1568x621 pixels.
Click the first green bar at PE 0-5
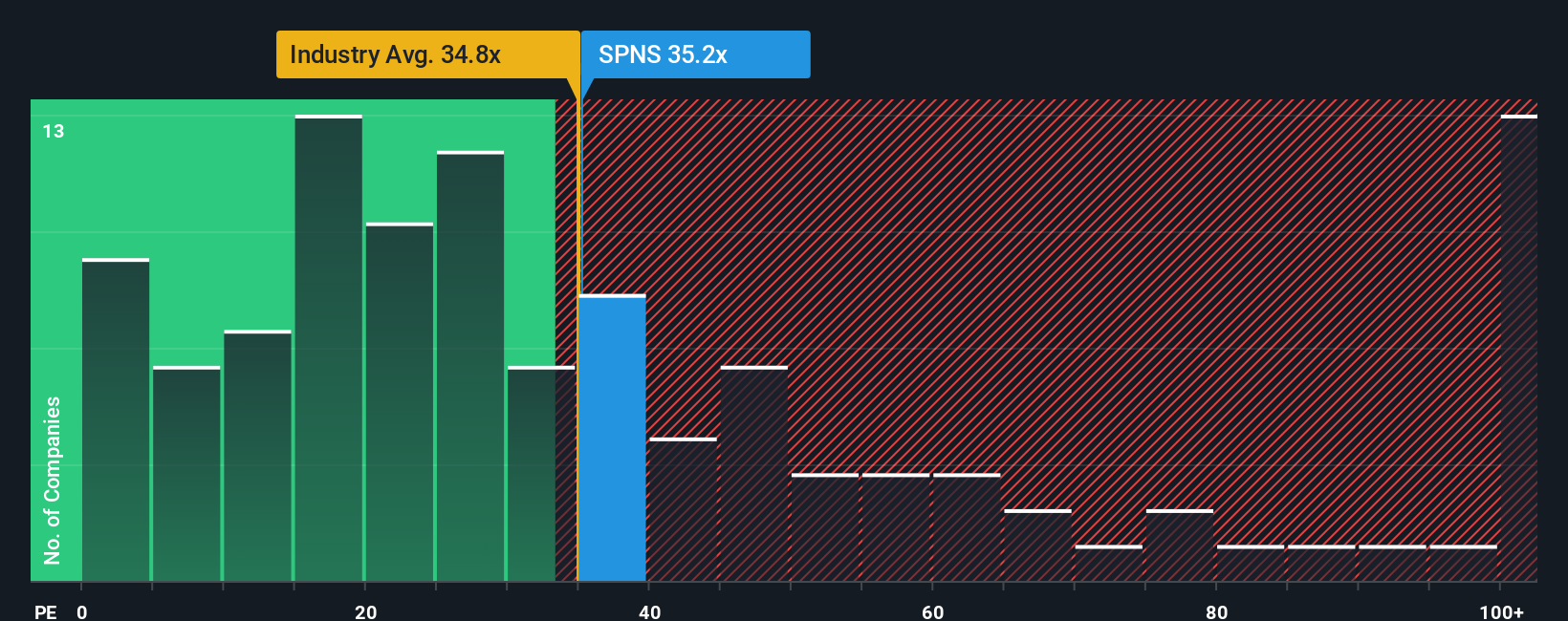[116, 419]
